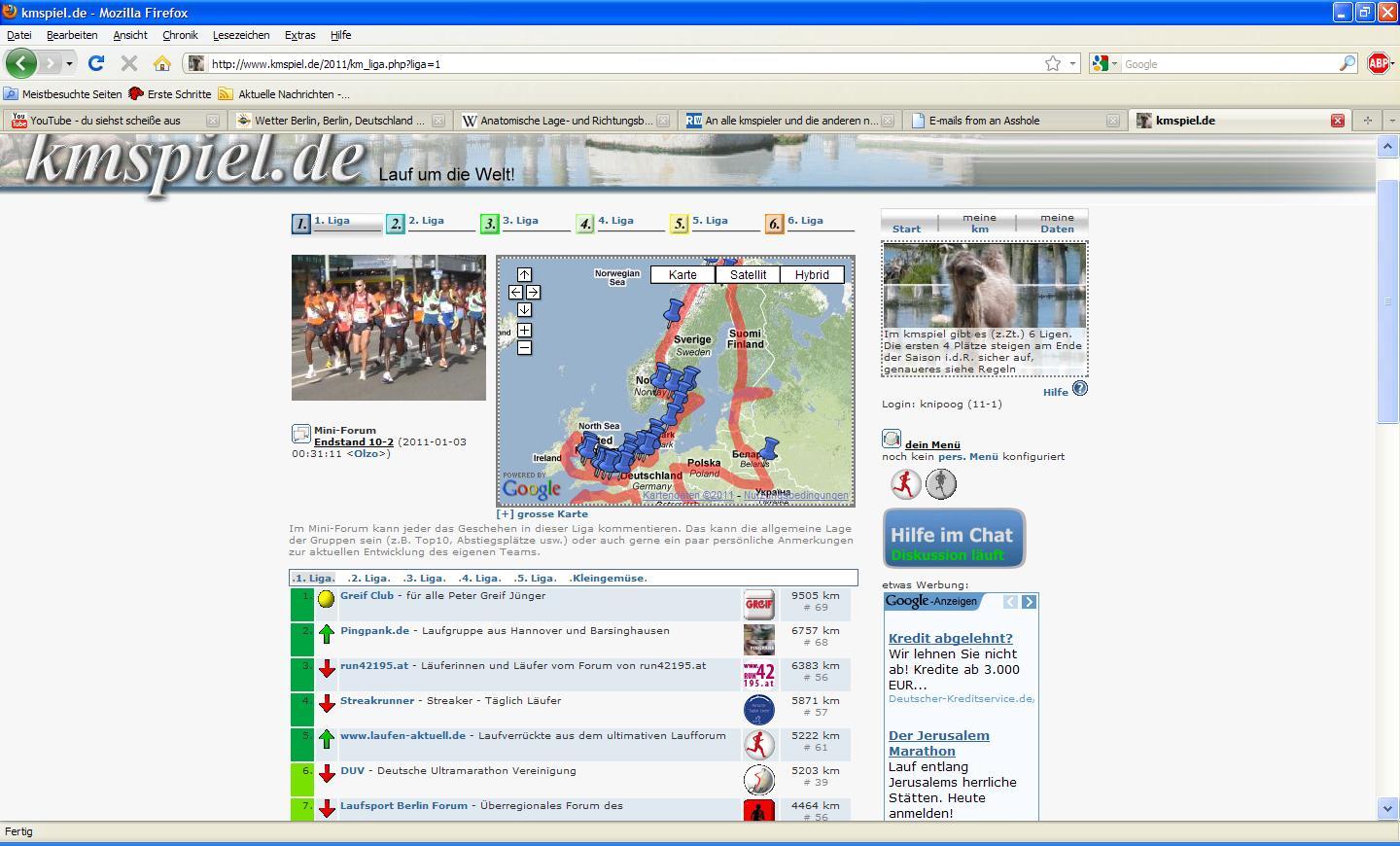Screen dimensions: 1400x846
Task: Reload the current page
Action: coord(96,63)
